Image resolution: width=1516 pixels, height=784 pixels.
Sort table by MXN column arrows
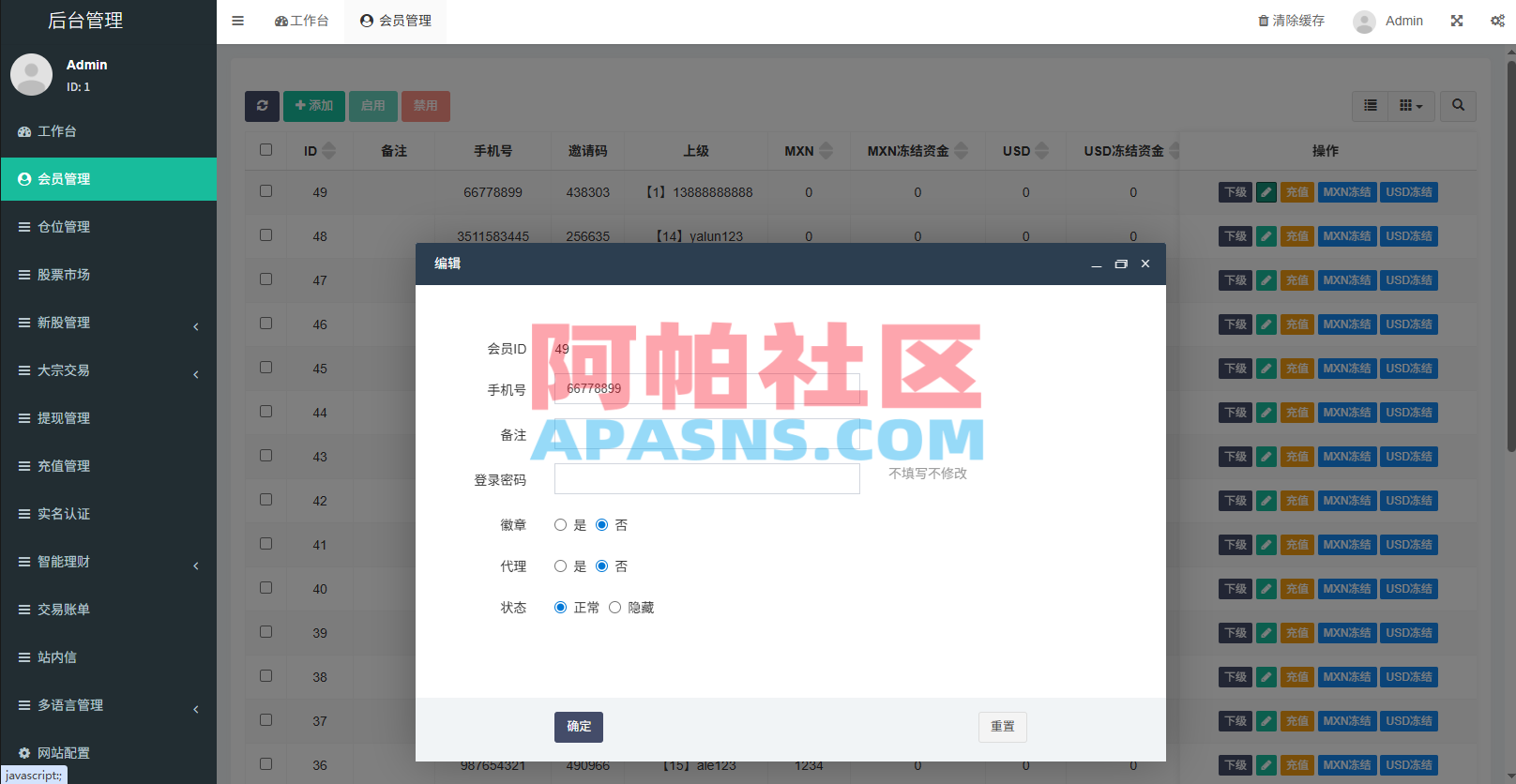[x=826, y=151]
